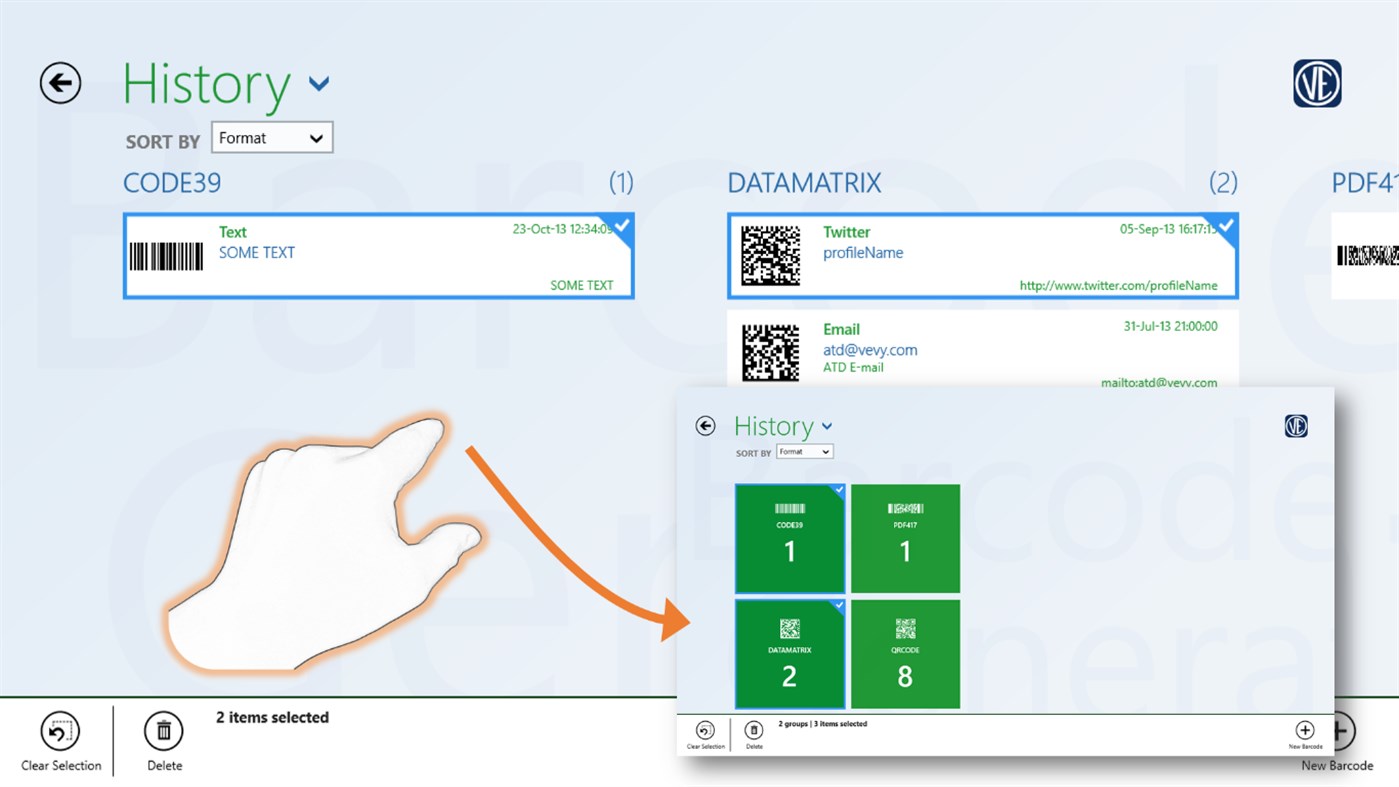Select the back arrow in the zoomed-out view
The width and height of the screenshot is (1399, 787).
click(x=705, y=425)
